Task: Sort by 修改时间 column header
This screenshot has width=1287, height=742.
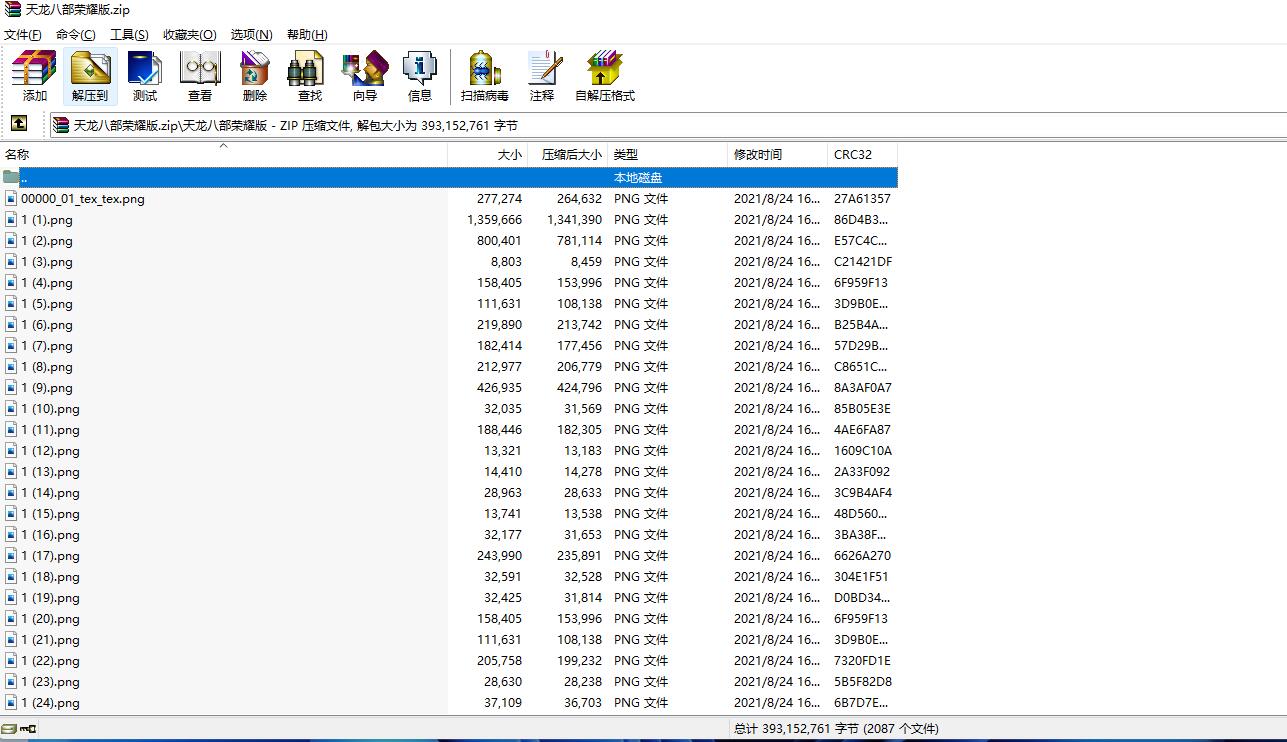Action: [x=758, y=155]
